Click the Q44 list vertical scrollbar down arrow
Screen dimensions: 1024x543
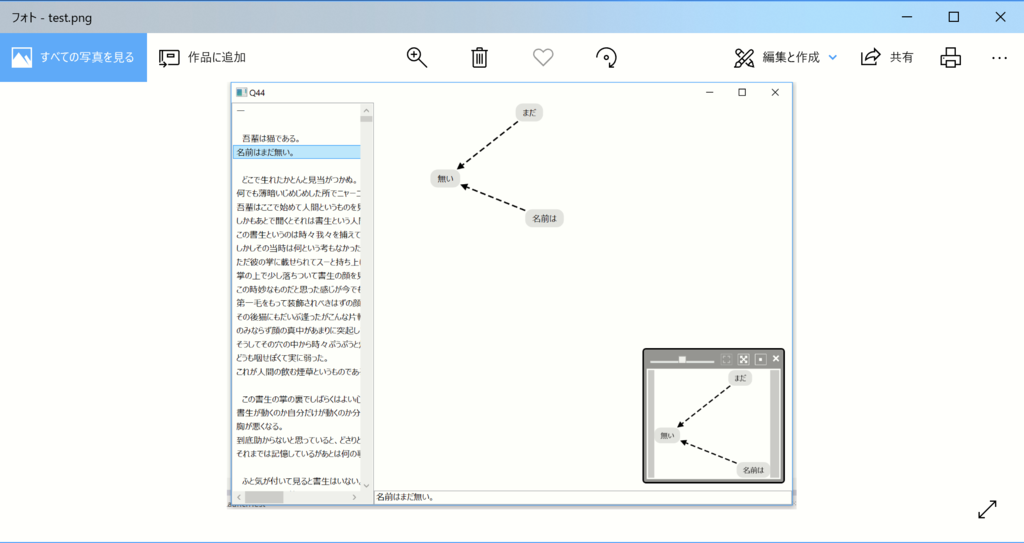click(366, 485)
